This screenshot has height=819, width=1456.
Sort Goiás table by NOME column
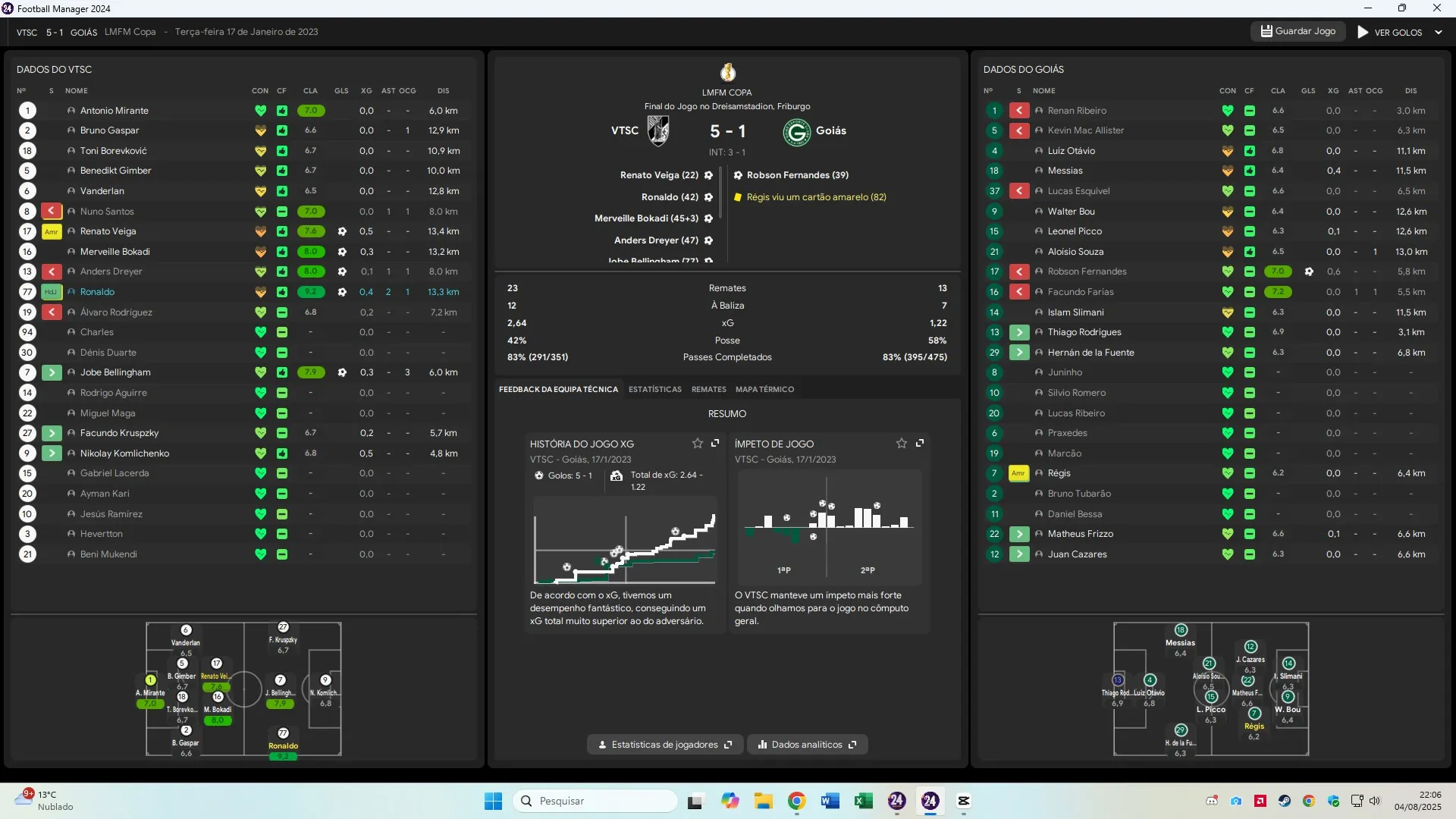pyautogui.click(x=1043, y=91)
